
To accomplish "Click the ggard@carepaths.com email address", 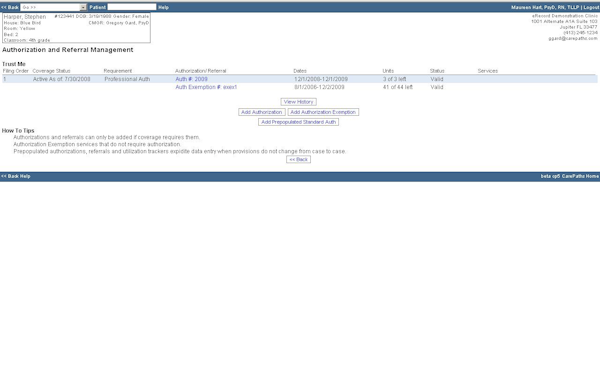I will 573,39.
